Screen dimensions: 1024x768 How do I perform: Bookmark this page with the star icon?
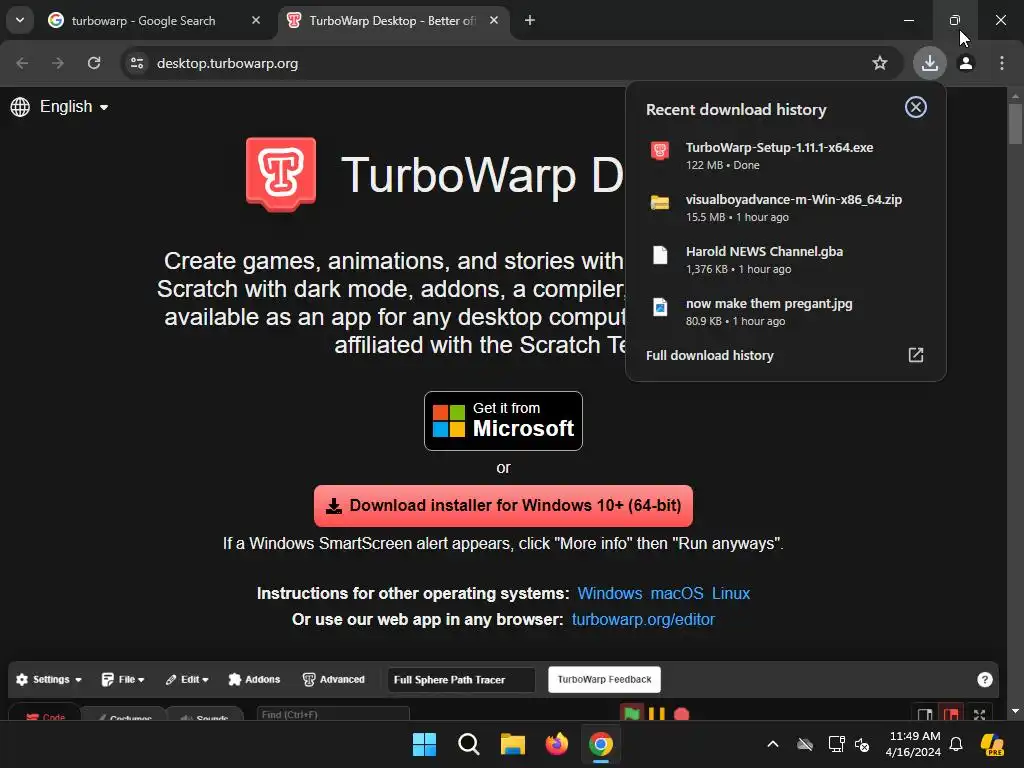[880, 63]
